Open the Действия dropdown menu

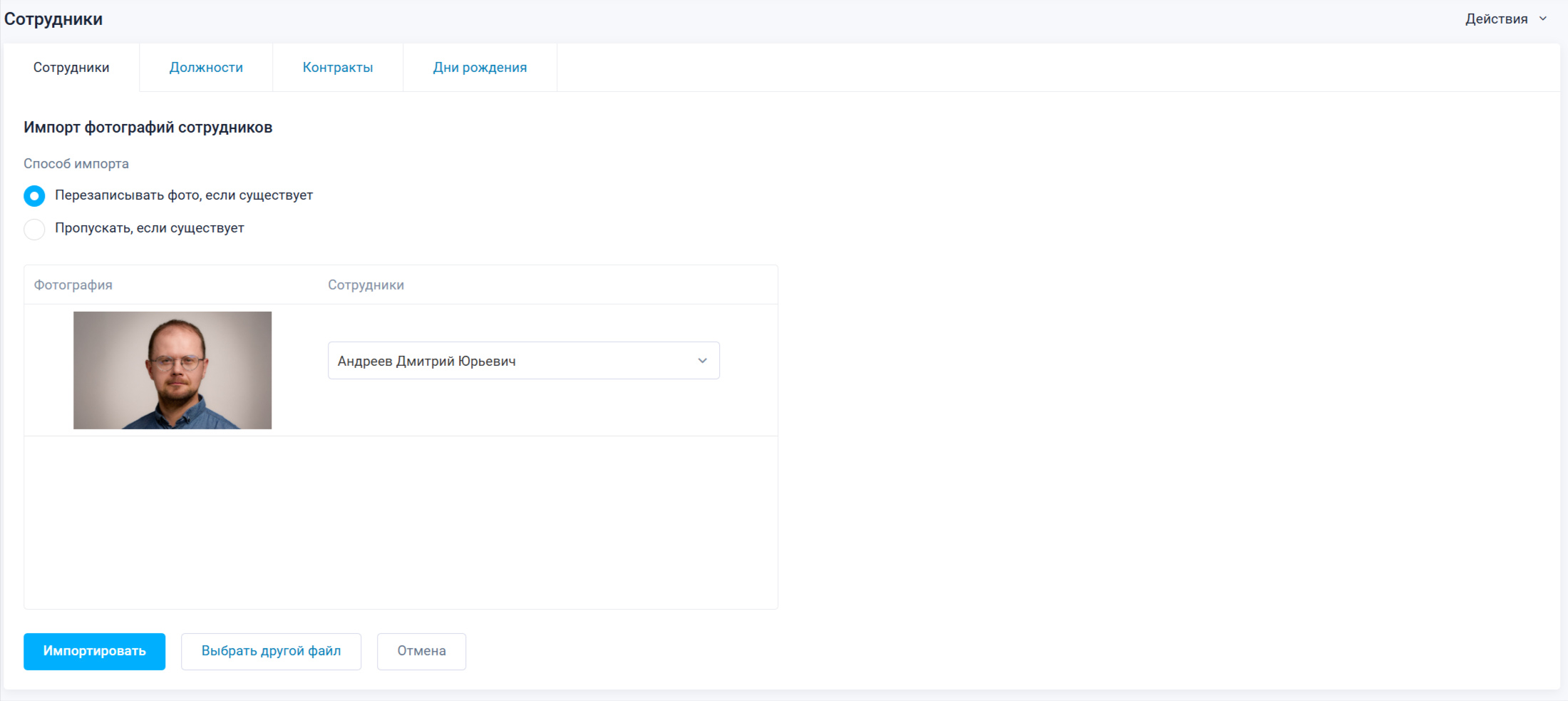[1496, 19]
